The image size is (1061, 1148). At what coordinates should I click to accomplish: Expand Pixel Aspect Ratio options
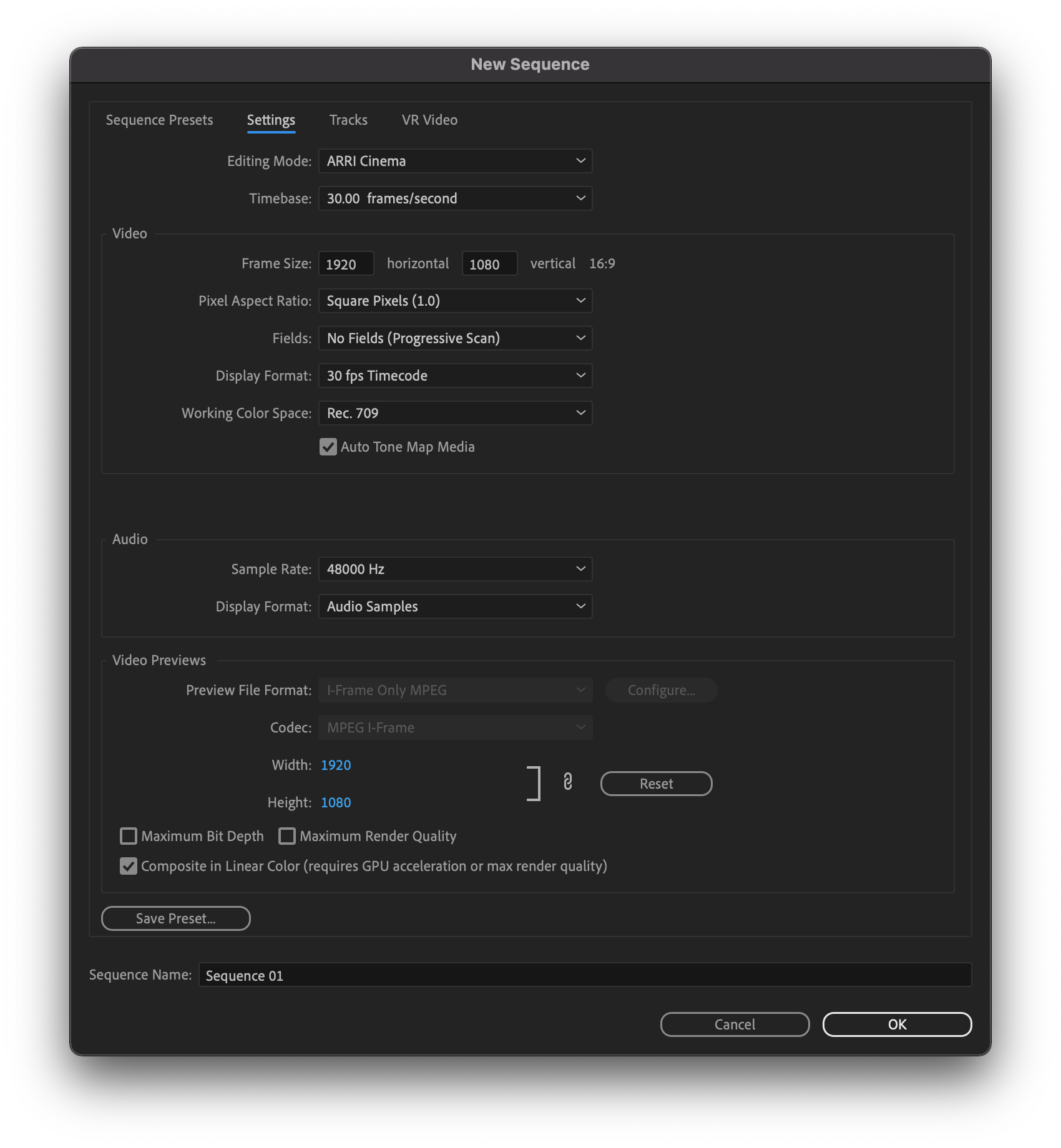(456, 301)
